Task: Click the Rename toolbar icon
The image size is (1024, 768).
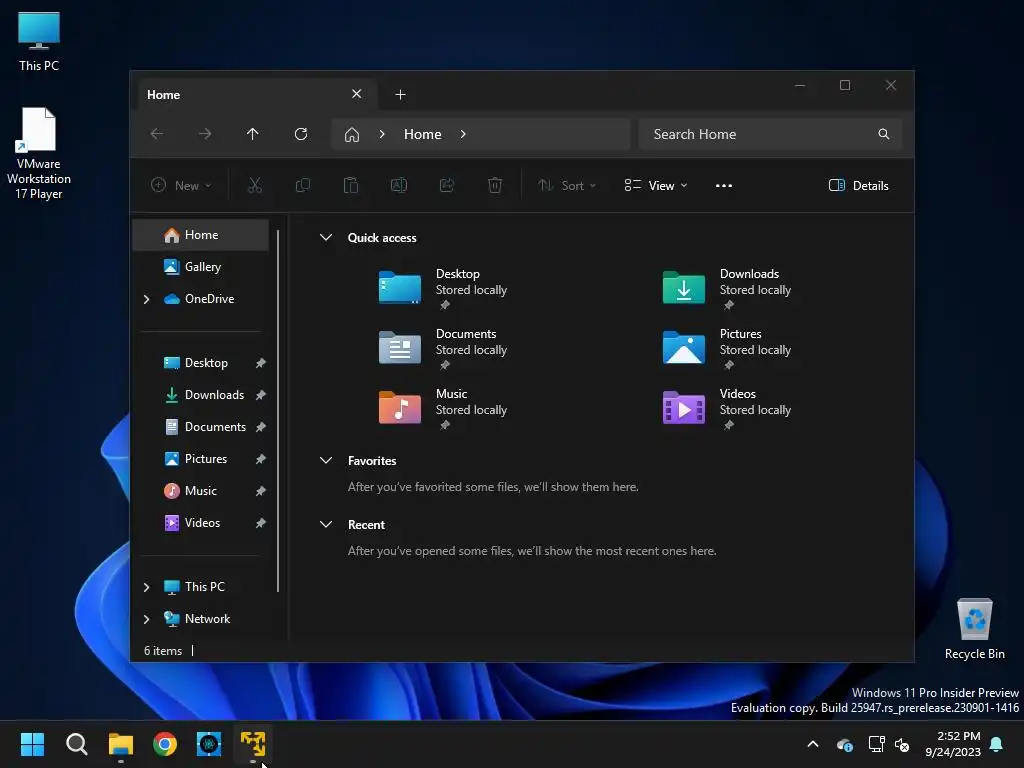Action: tap(399, 185)
